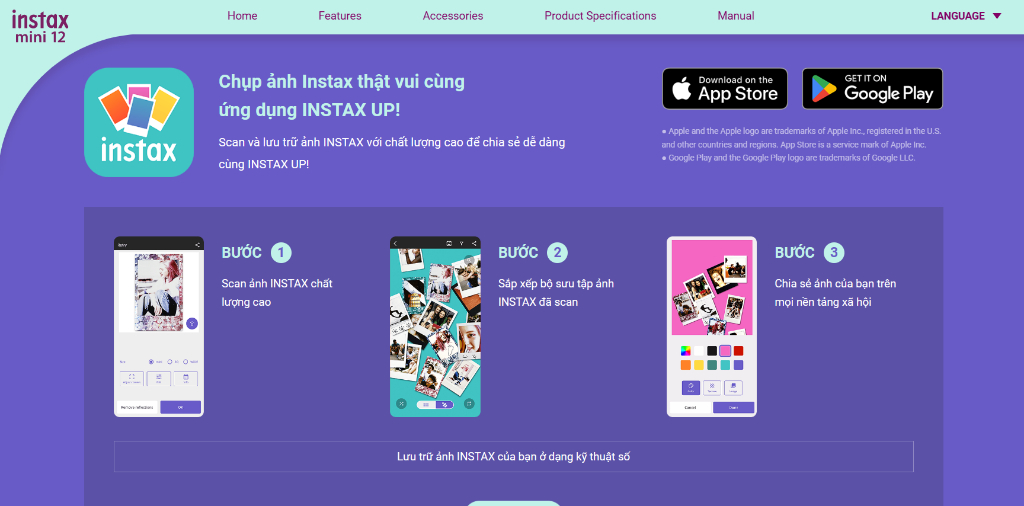Click the instax mini 12 logo
Screen dimensions: 1024x506
[x=40, y=26]
